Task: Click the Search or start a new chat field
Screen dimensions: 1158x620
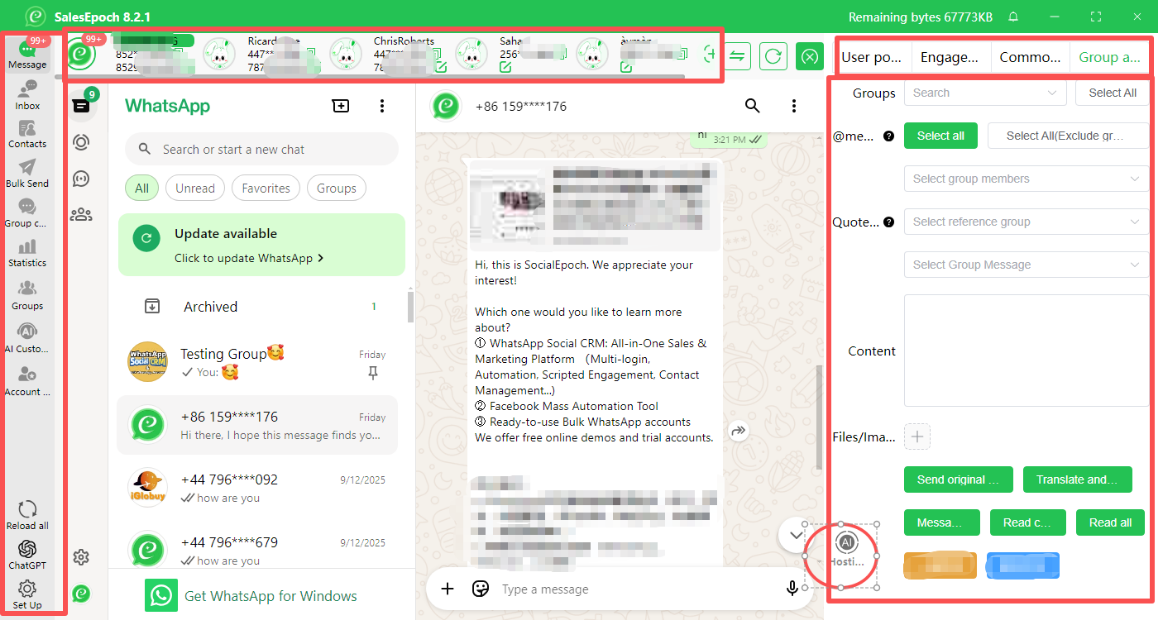Action: [261, 149]
